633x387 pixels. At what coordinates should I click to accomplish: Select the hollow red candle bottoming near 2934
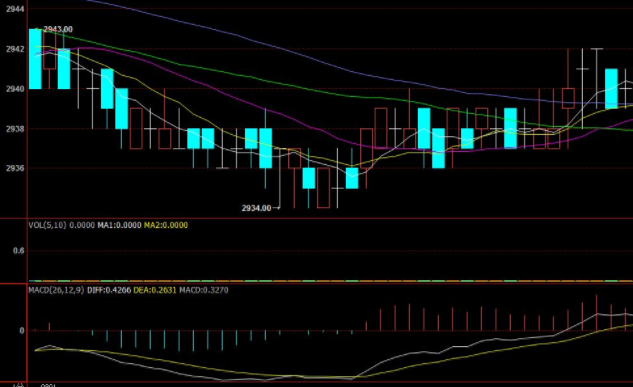tap(323, 188)
